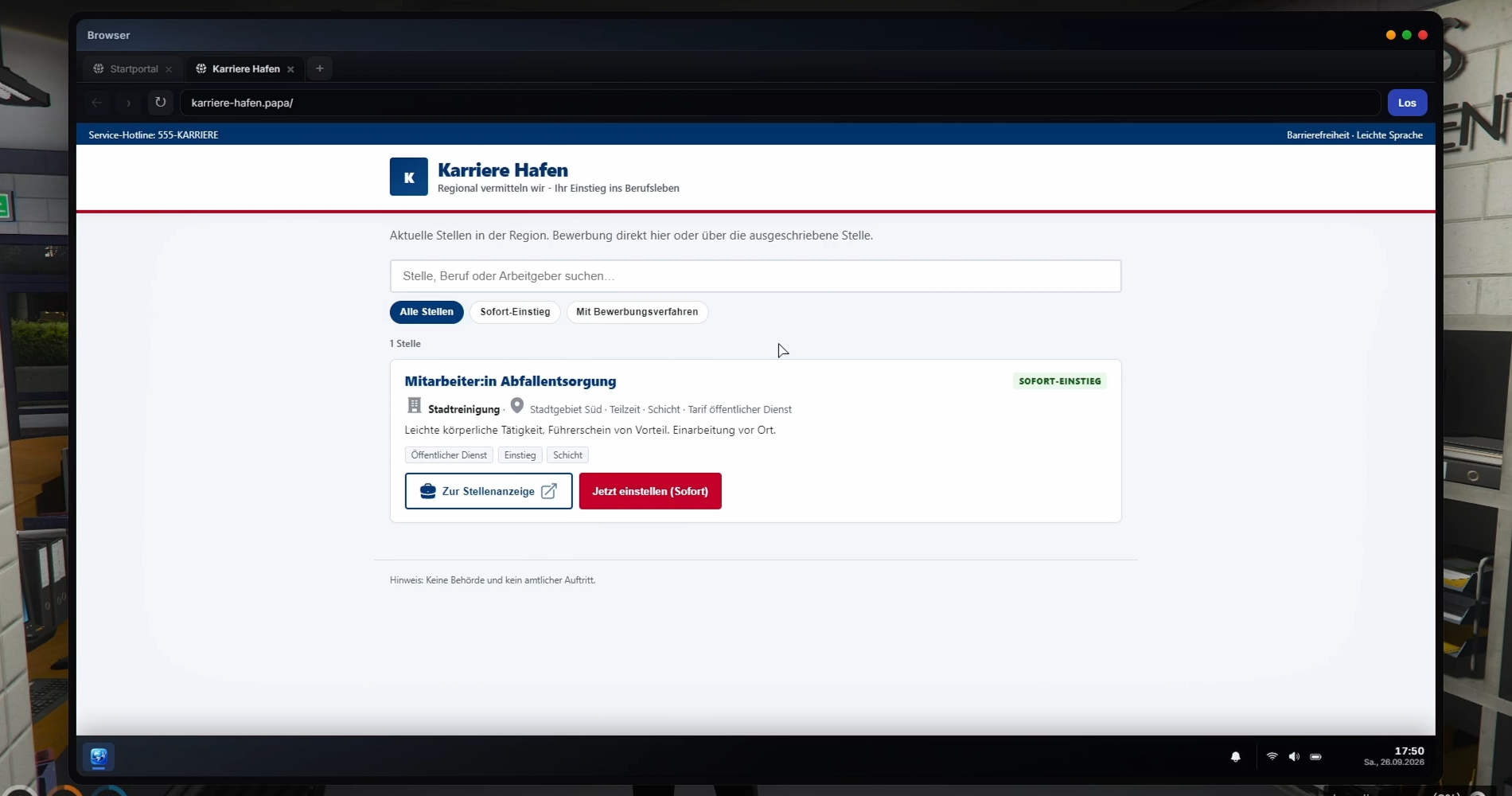
Task: Focus the address bar with karriere-hafen.papa/
Action: (780, 103)
